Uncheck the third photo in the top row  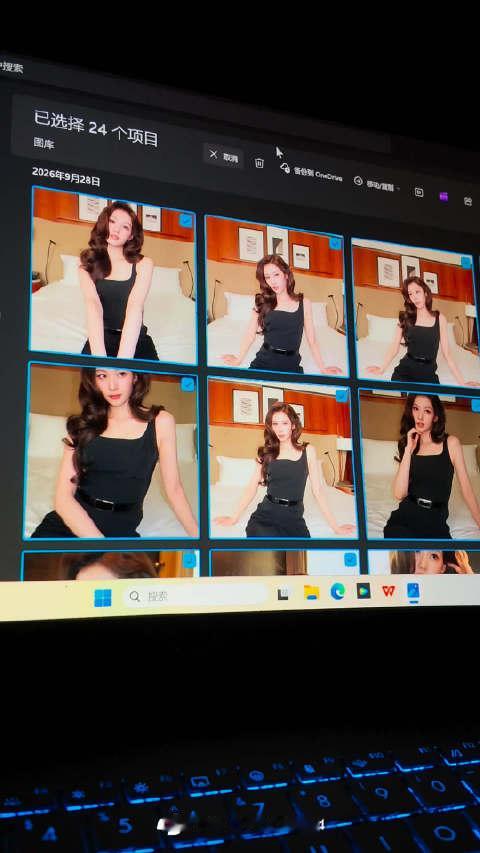466,263
